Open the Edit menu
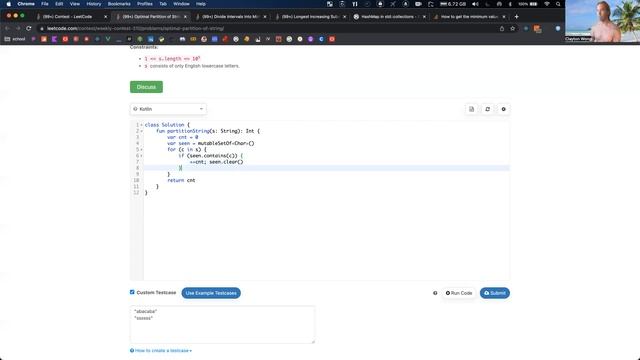 point(59,4)
